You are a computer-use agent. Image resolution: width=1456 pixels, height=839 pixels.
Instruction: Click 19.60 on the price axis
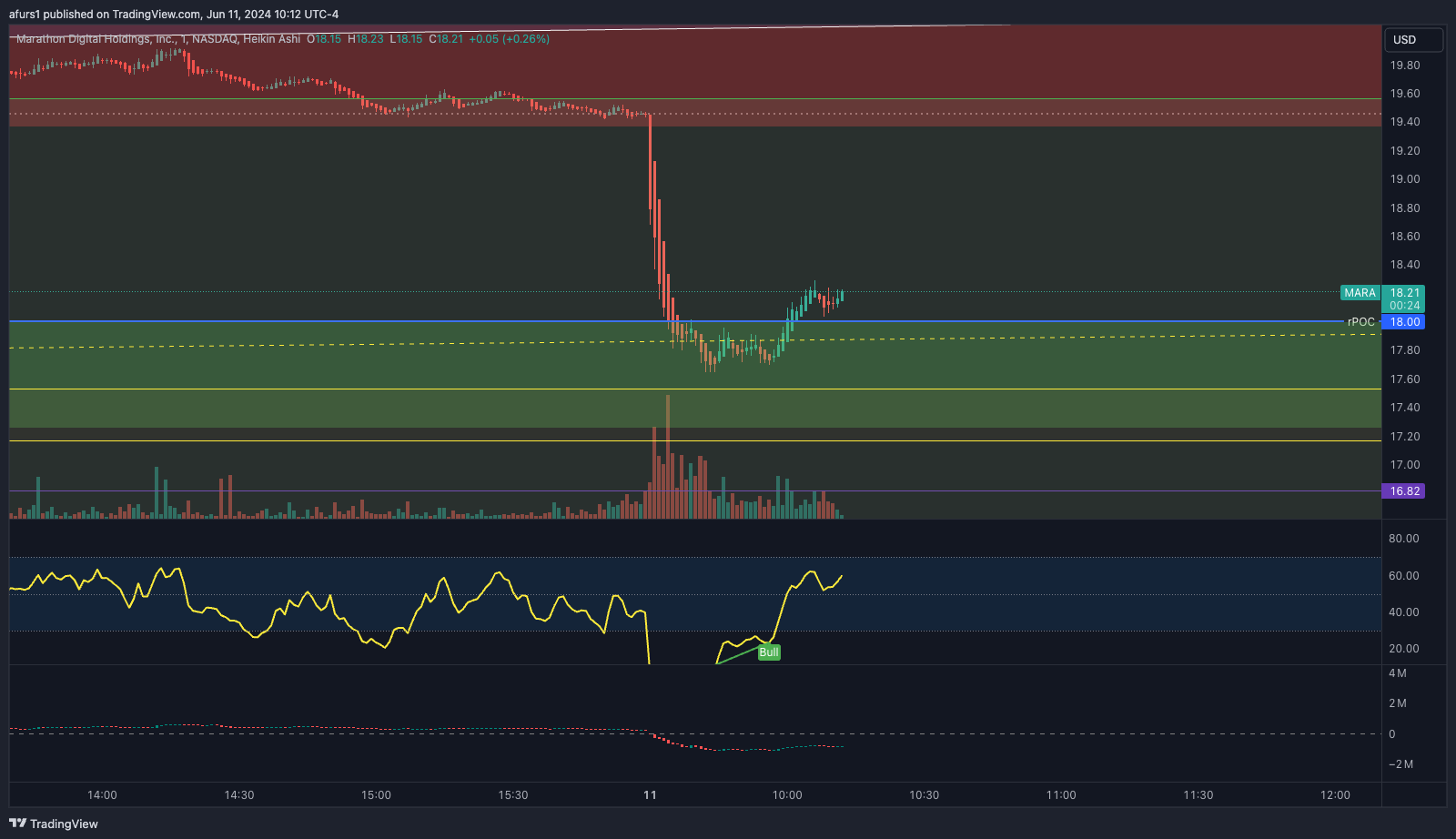click(1405, 94)
